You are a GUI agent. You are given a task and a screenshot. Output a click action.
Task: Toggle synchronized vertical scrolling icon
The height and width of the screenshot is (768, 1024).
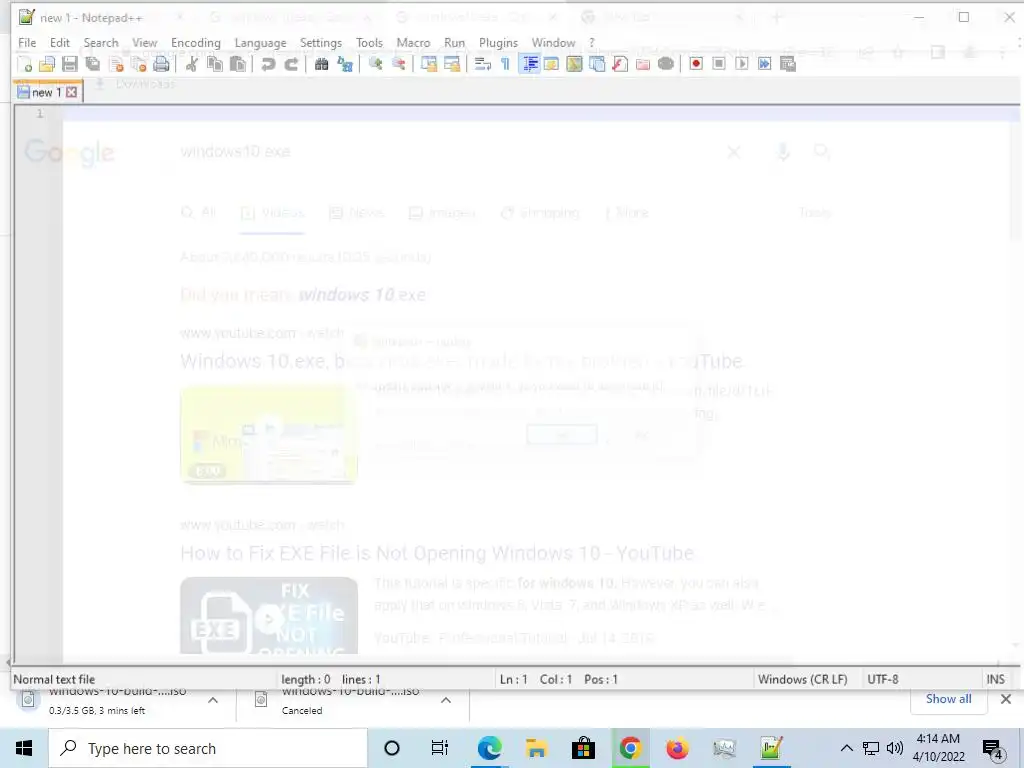click(429, 64)
